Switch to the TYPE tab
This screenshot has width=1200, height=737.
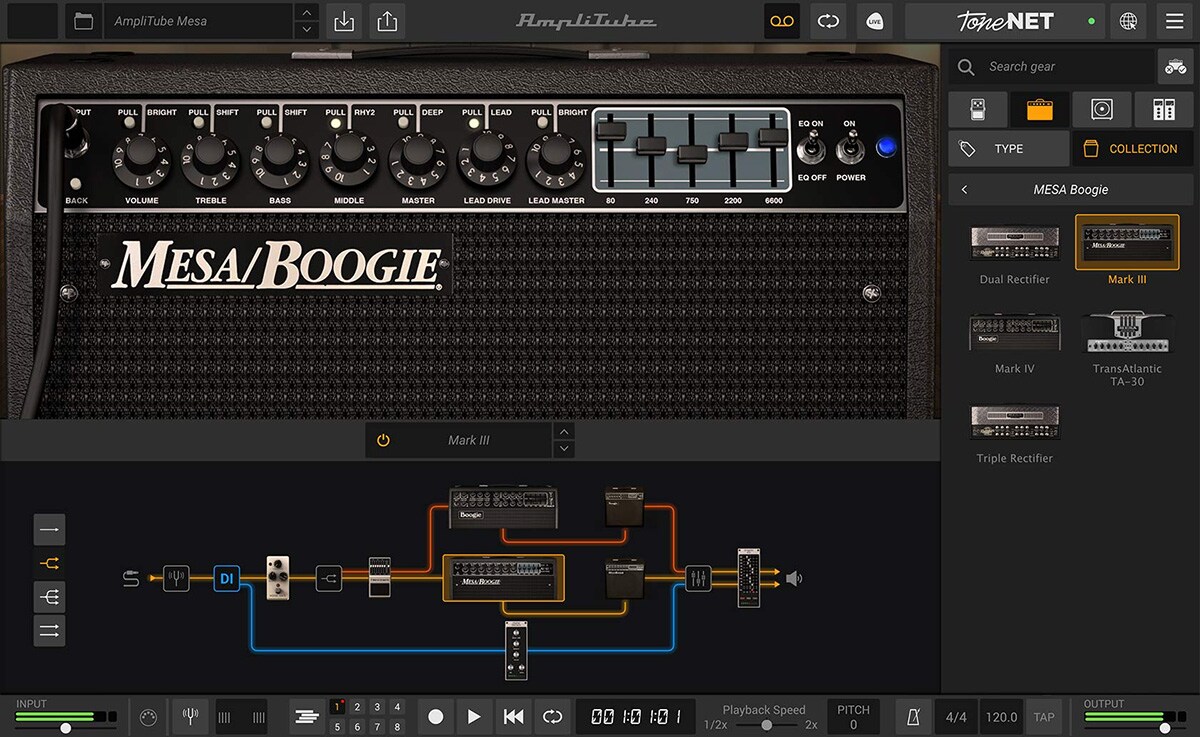coord(1007,149)
